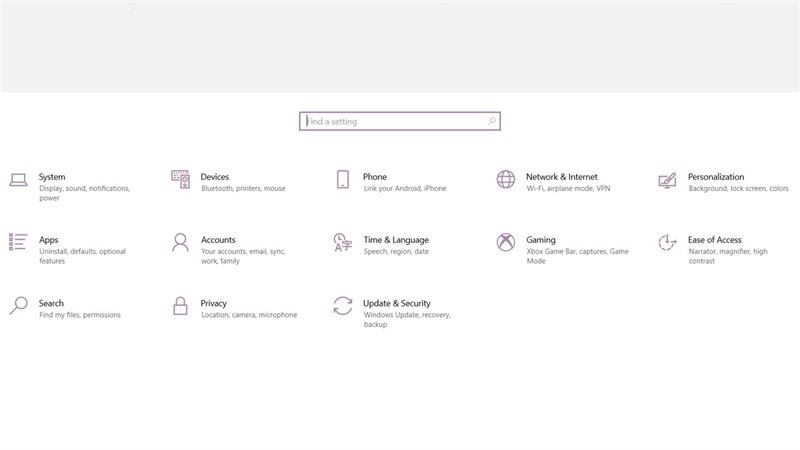Click the Update & Security arrows icon

tap(343, 305)
